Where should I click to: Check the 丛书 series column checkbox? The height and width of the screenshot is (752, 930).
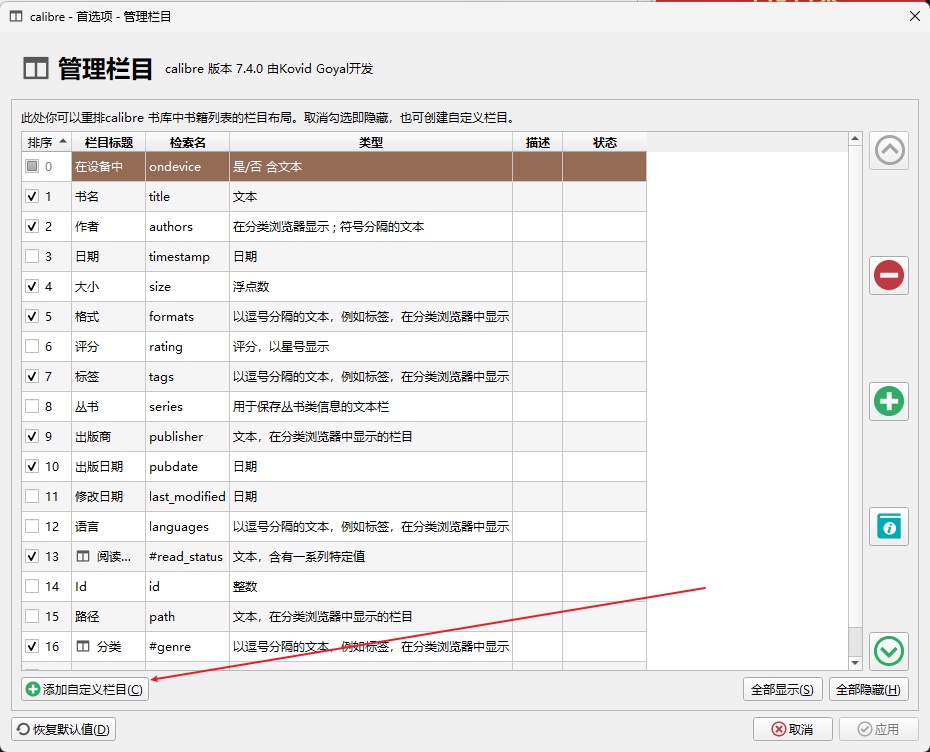pos(32,407)
